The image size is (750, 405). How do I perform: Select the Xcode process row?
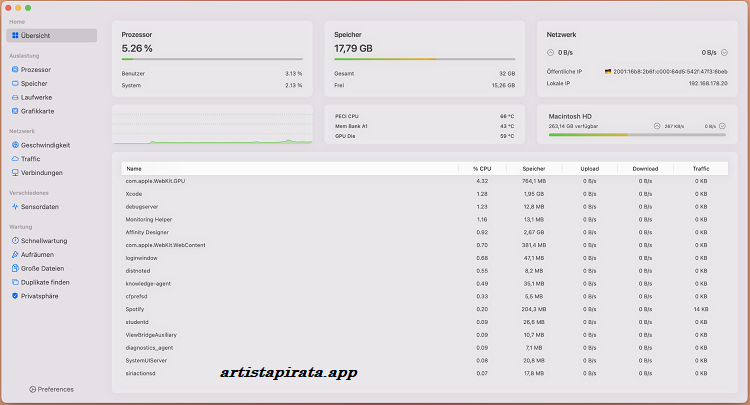tap(425, 194)
